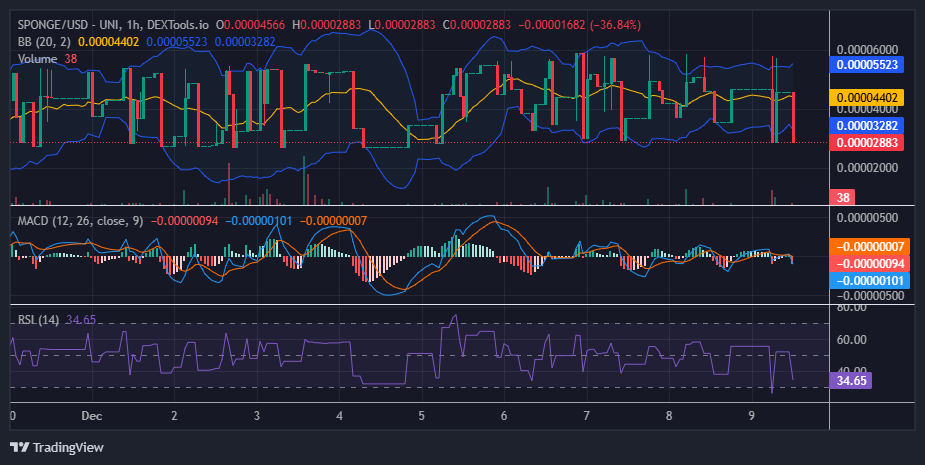Click the close value C0.00002883
Screen dimensions: 925x465
[477, 25]
